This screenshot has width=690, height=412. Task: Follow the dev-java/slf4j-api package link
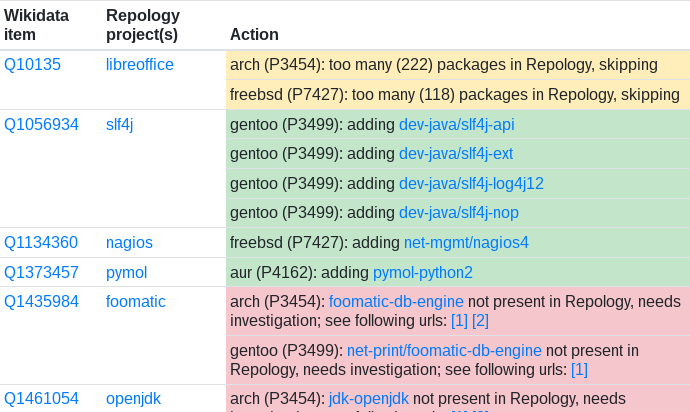[457, 125]
